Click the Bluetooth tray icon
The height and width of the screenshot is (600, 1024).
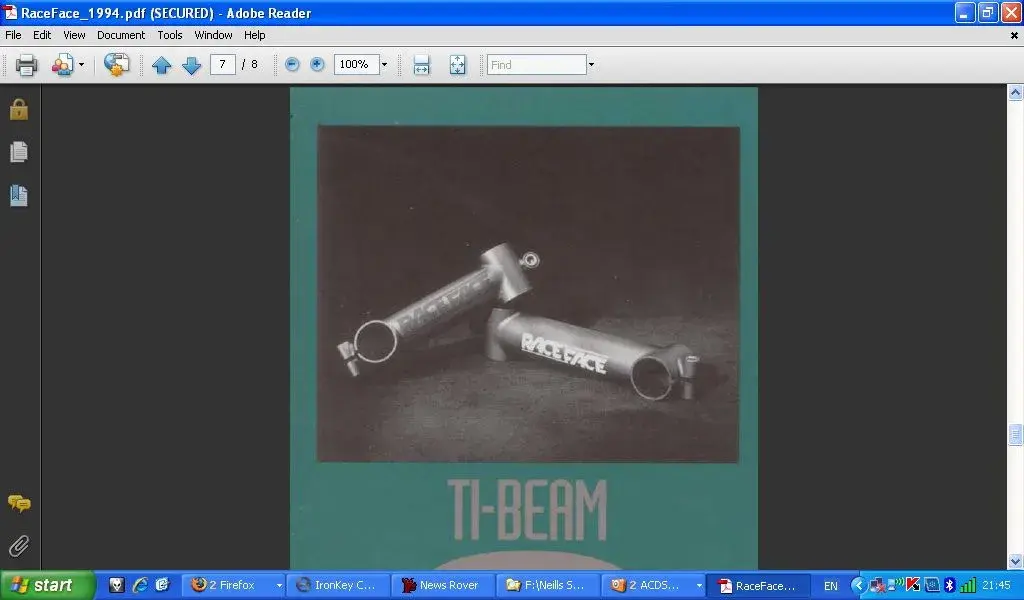click(x=950, y=585)
